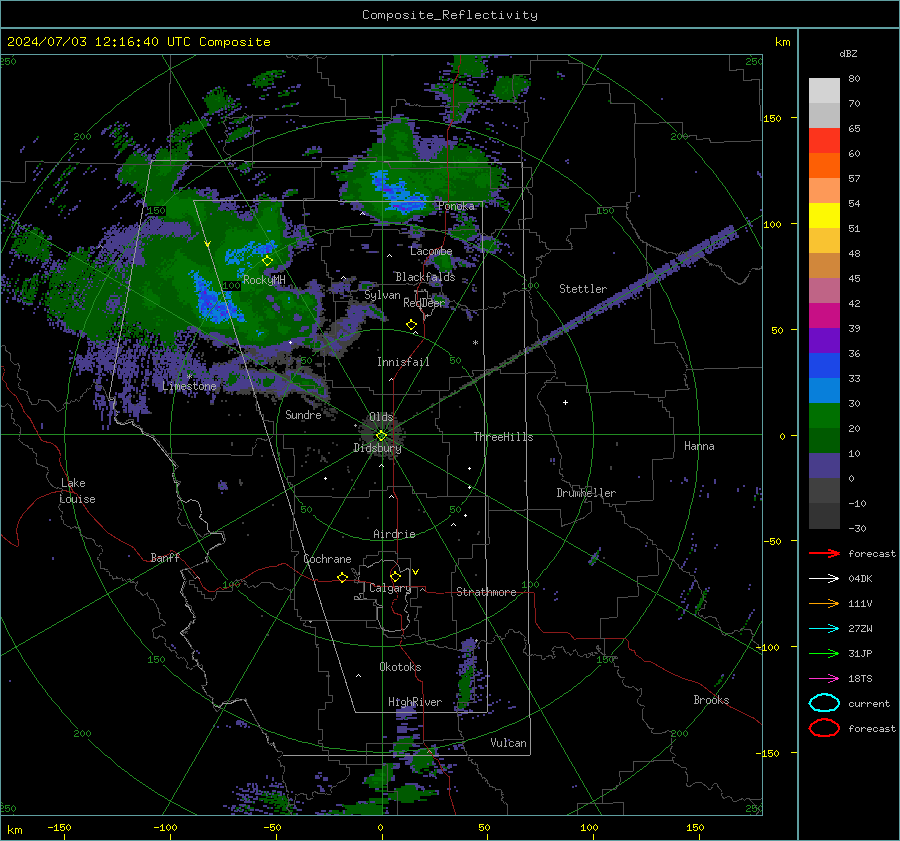
Task: Select the magenta 18TS arrow legend icon
Action: click(x=824, y=679)
